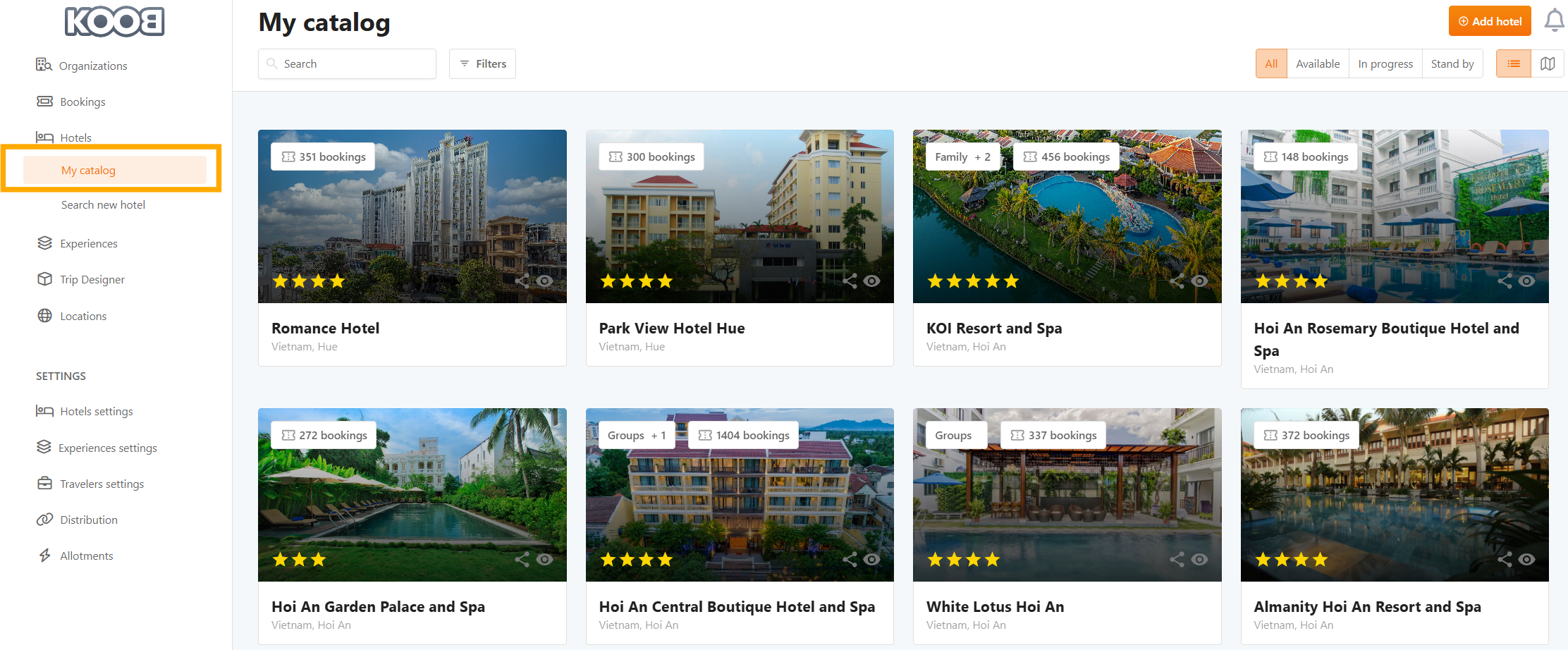Click the Search input field
Screen dimensions: 1568x650
(347, 63)
